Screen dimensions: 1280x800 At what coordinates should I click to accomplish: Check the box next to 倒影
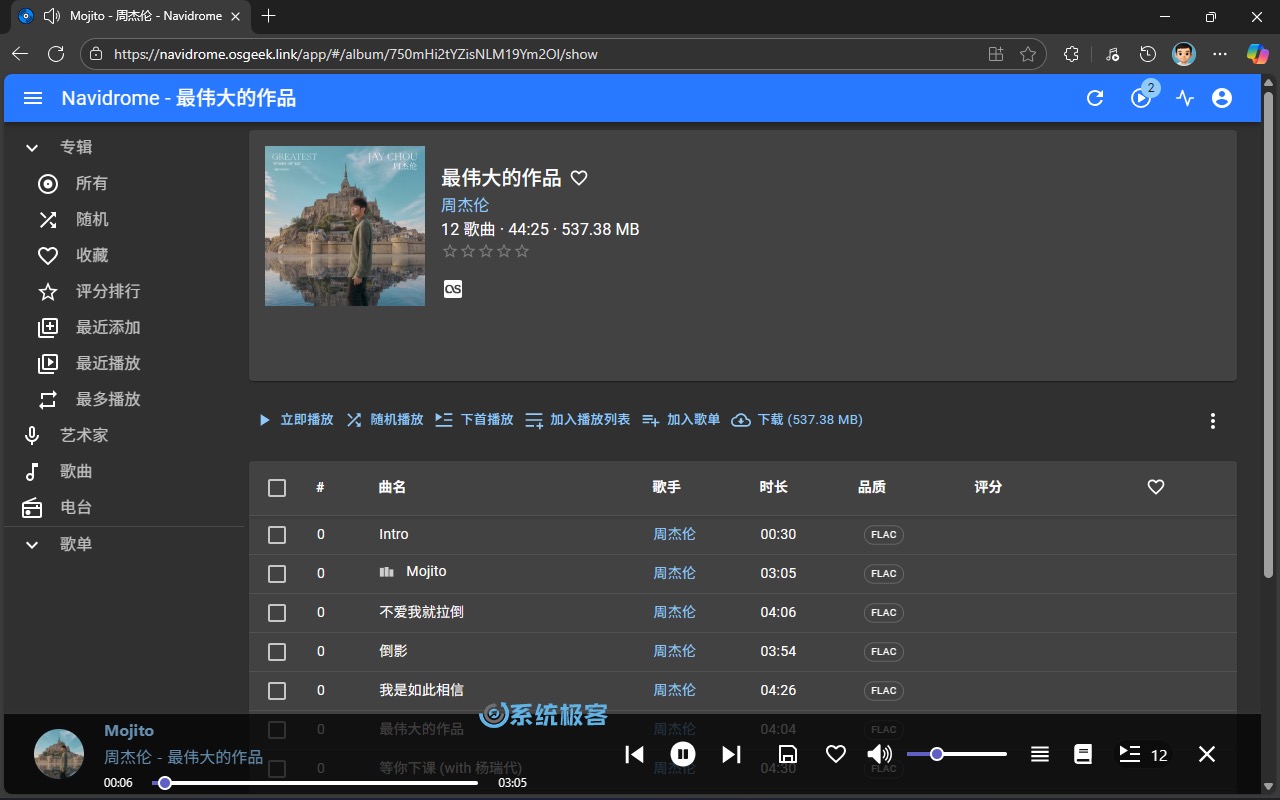(x=277, y=652)
